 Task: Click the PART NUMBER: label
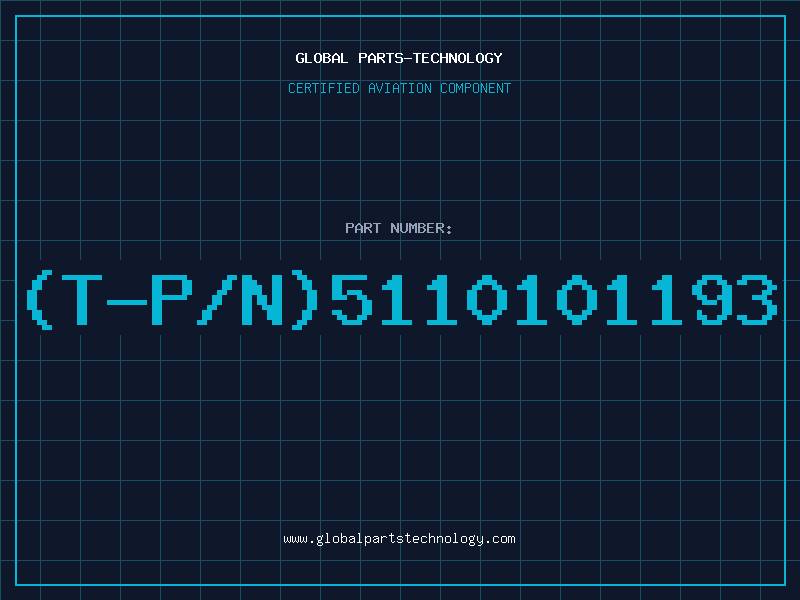coord(399,228)
